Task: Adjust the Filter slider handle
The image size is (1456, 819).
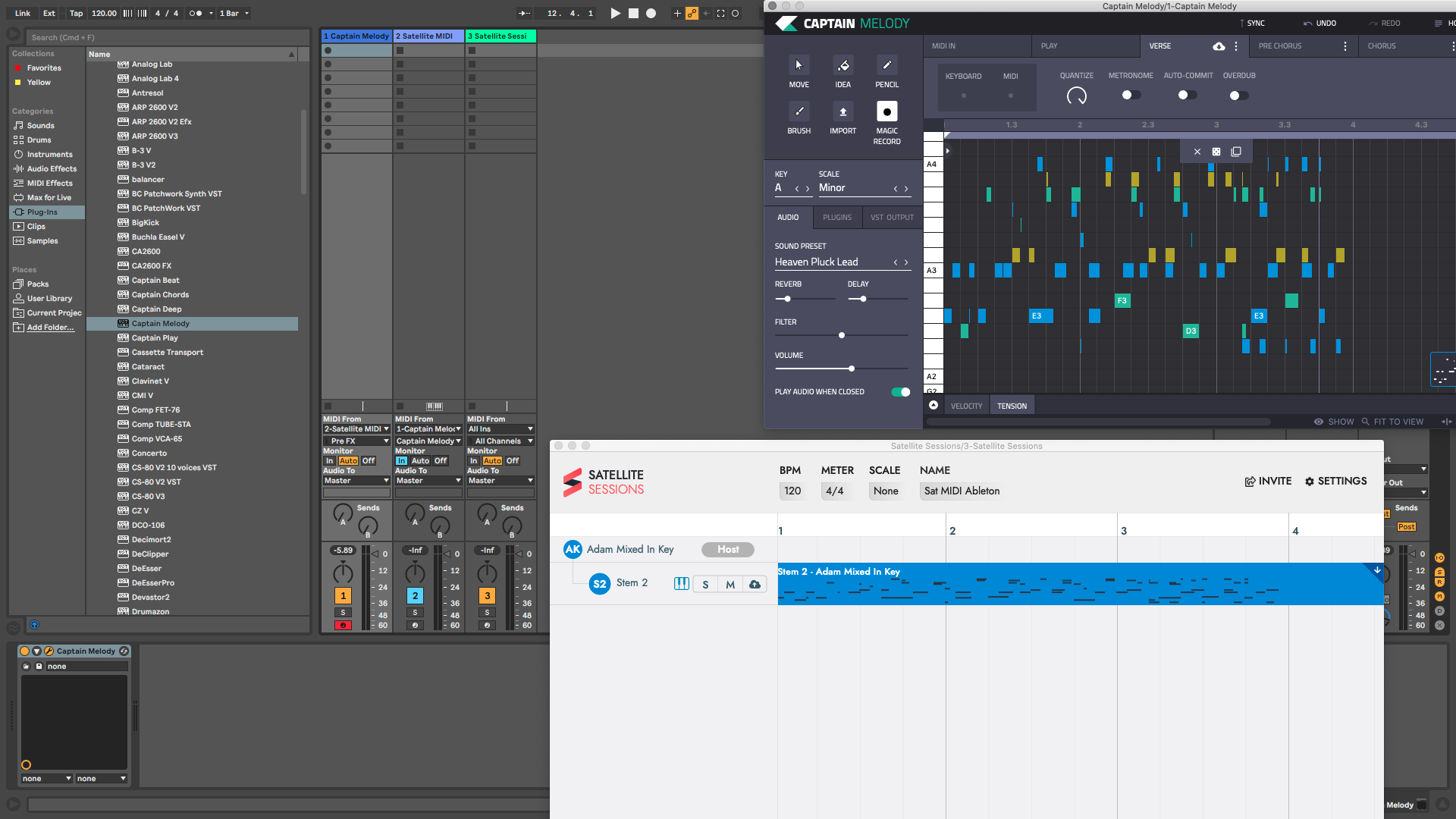Action: pos(842,335)
